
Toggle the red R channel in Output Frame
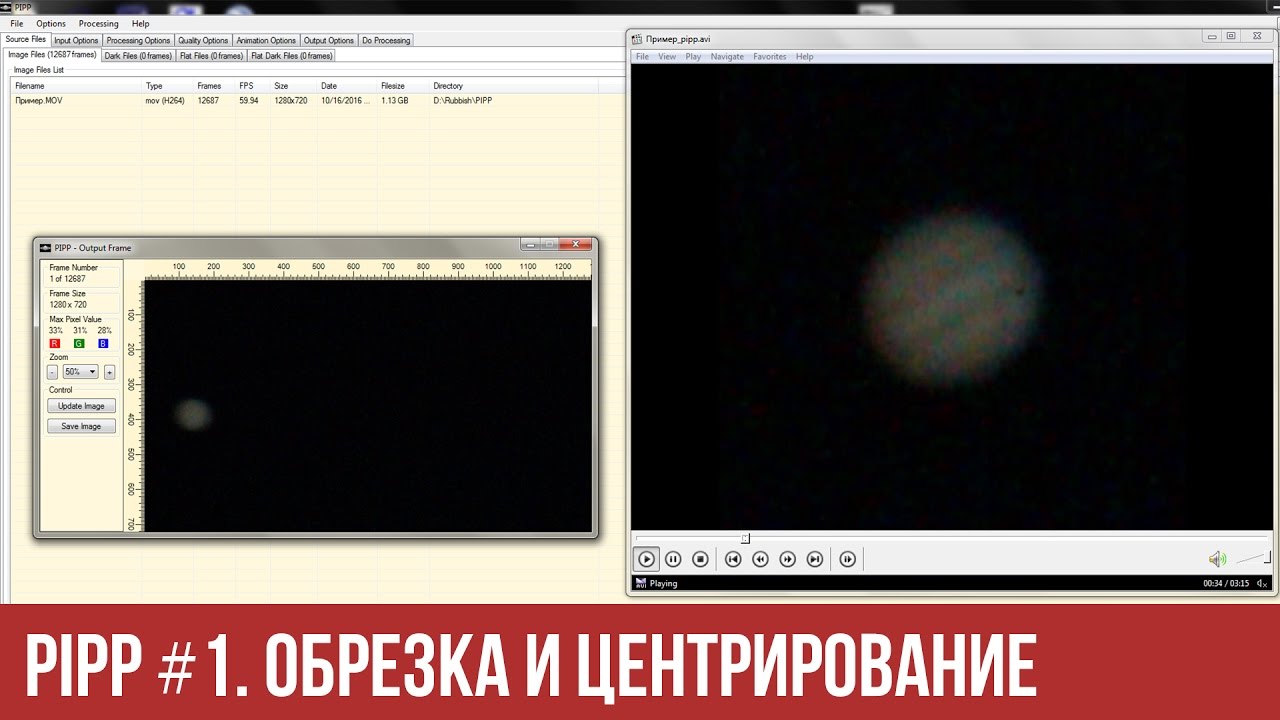[54, 343]
